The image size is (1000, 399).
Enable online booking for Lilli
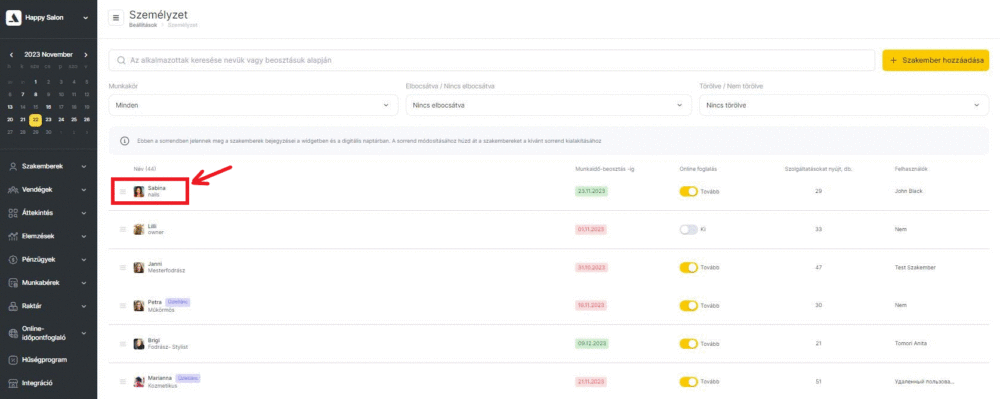(x=689, y=229)
